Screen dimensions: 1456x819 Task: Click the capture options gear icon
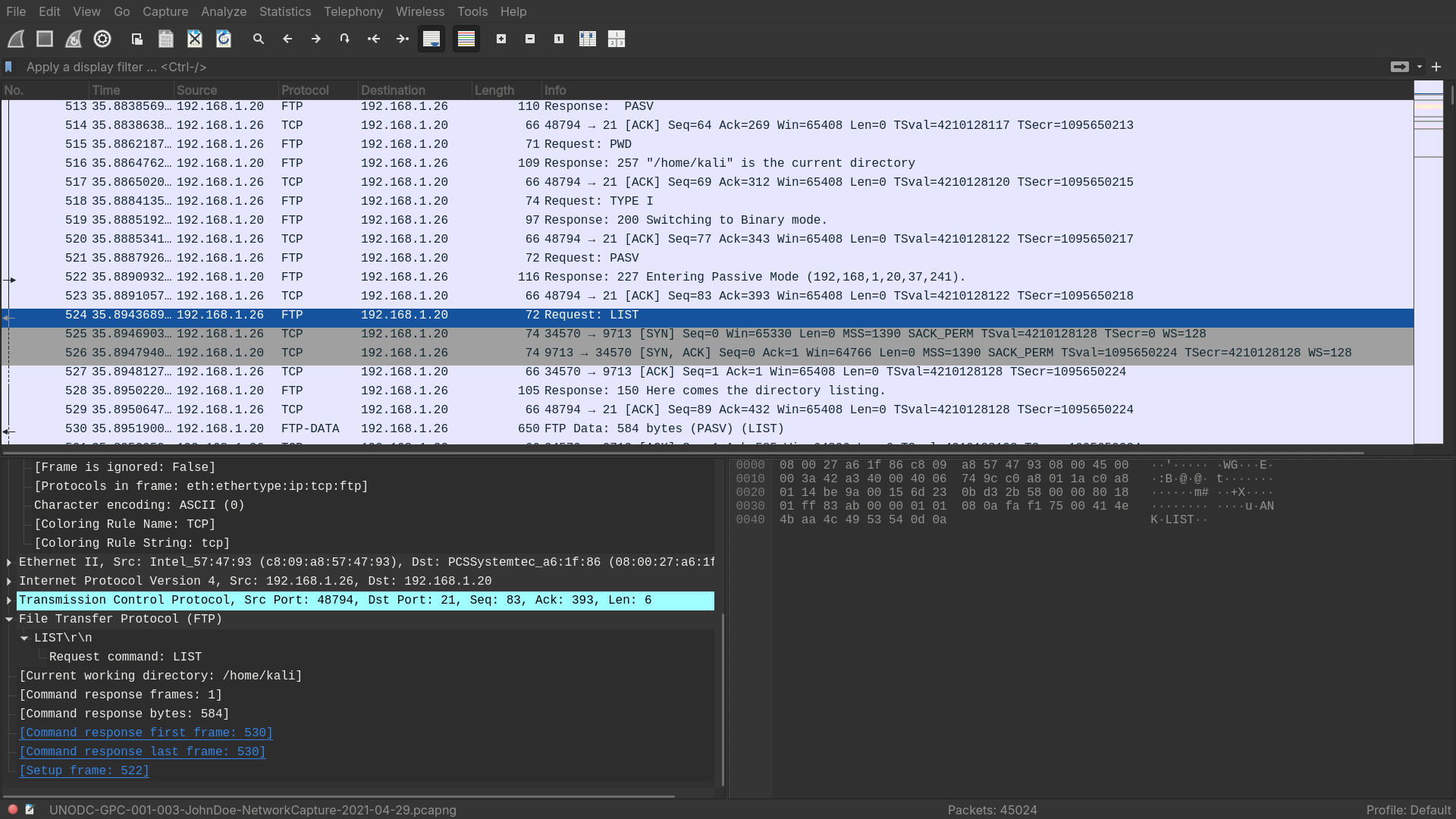[x=102, y=39]
